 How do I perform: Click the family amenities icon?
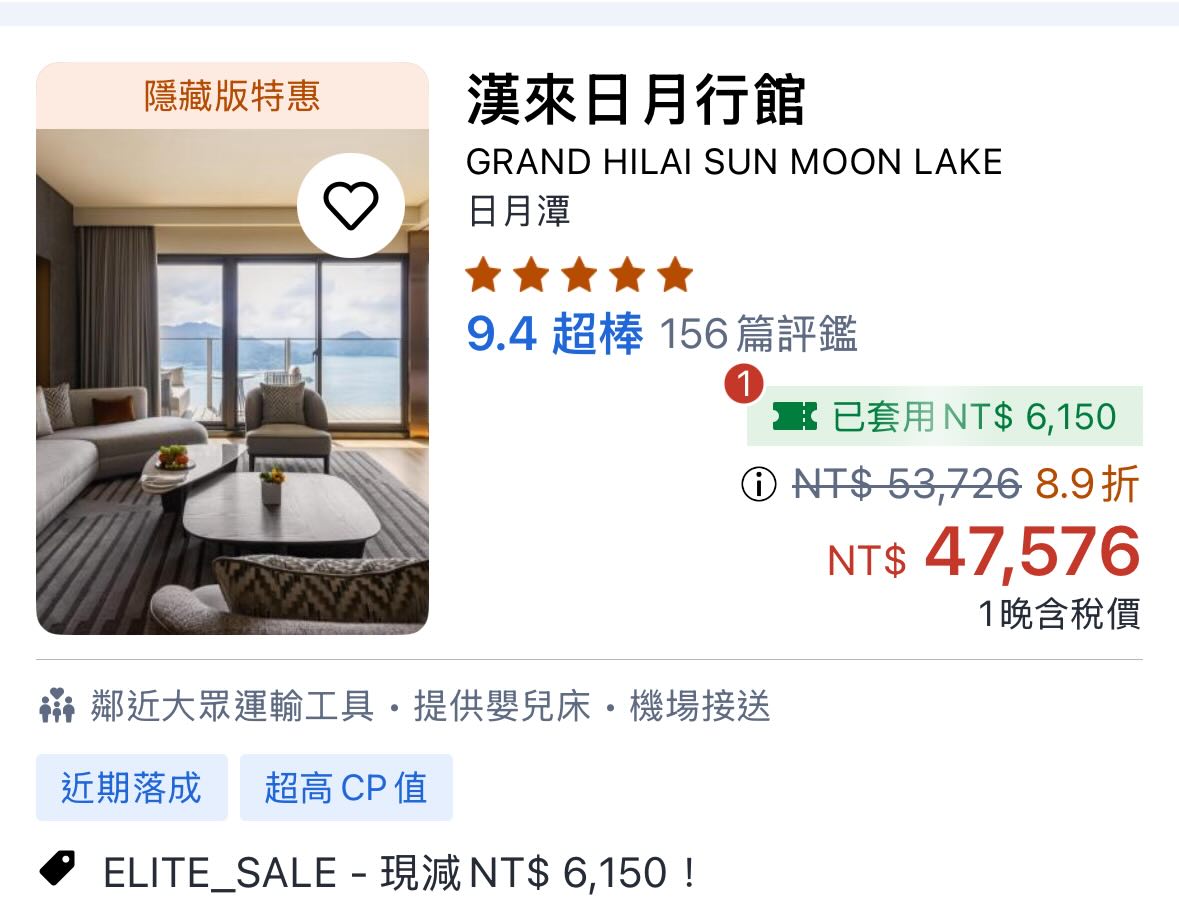(57, 706)
